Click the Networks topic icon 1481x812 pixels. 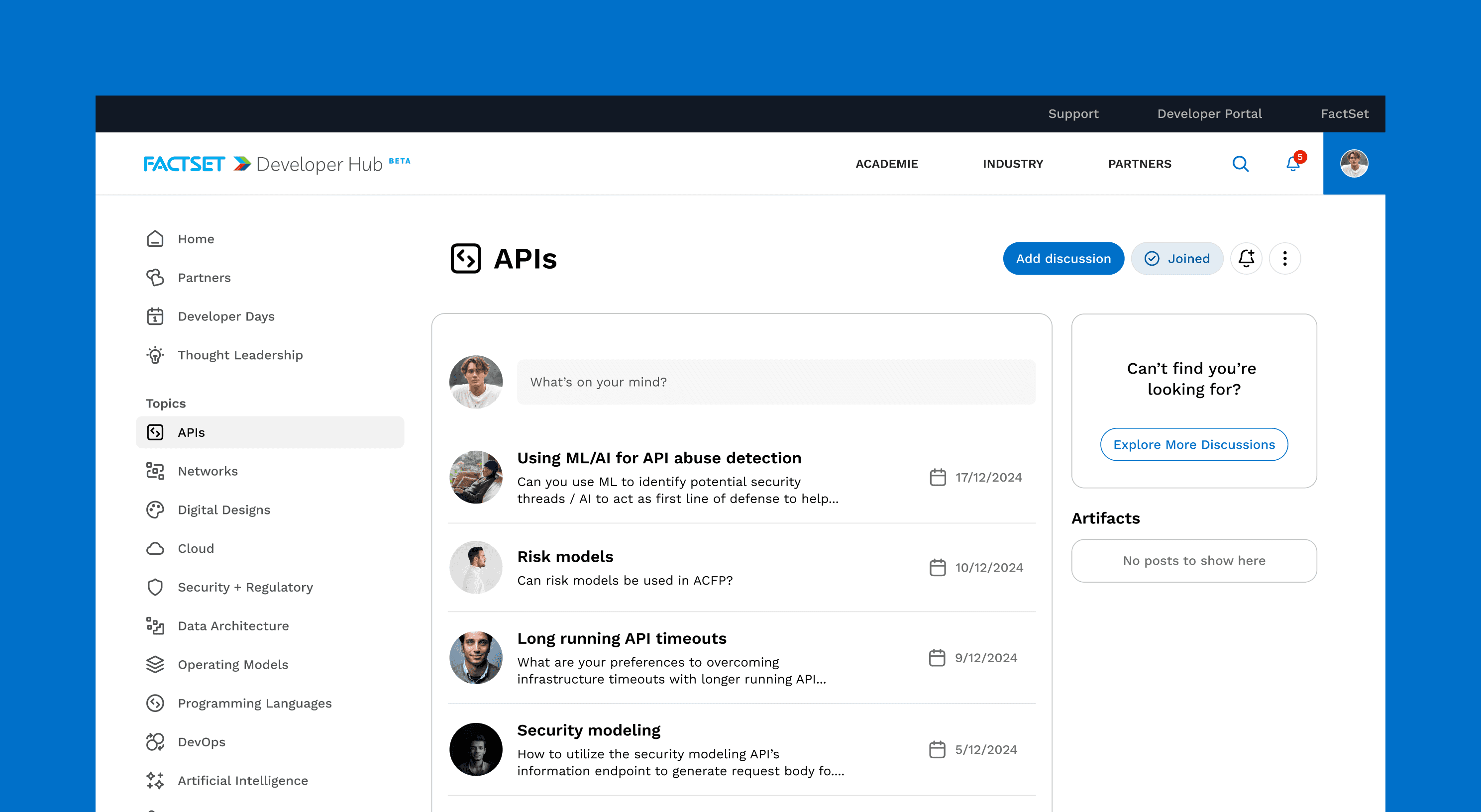(x=155, y=471)
